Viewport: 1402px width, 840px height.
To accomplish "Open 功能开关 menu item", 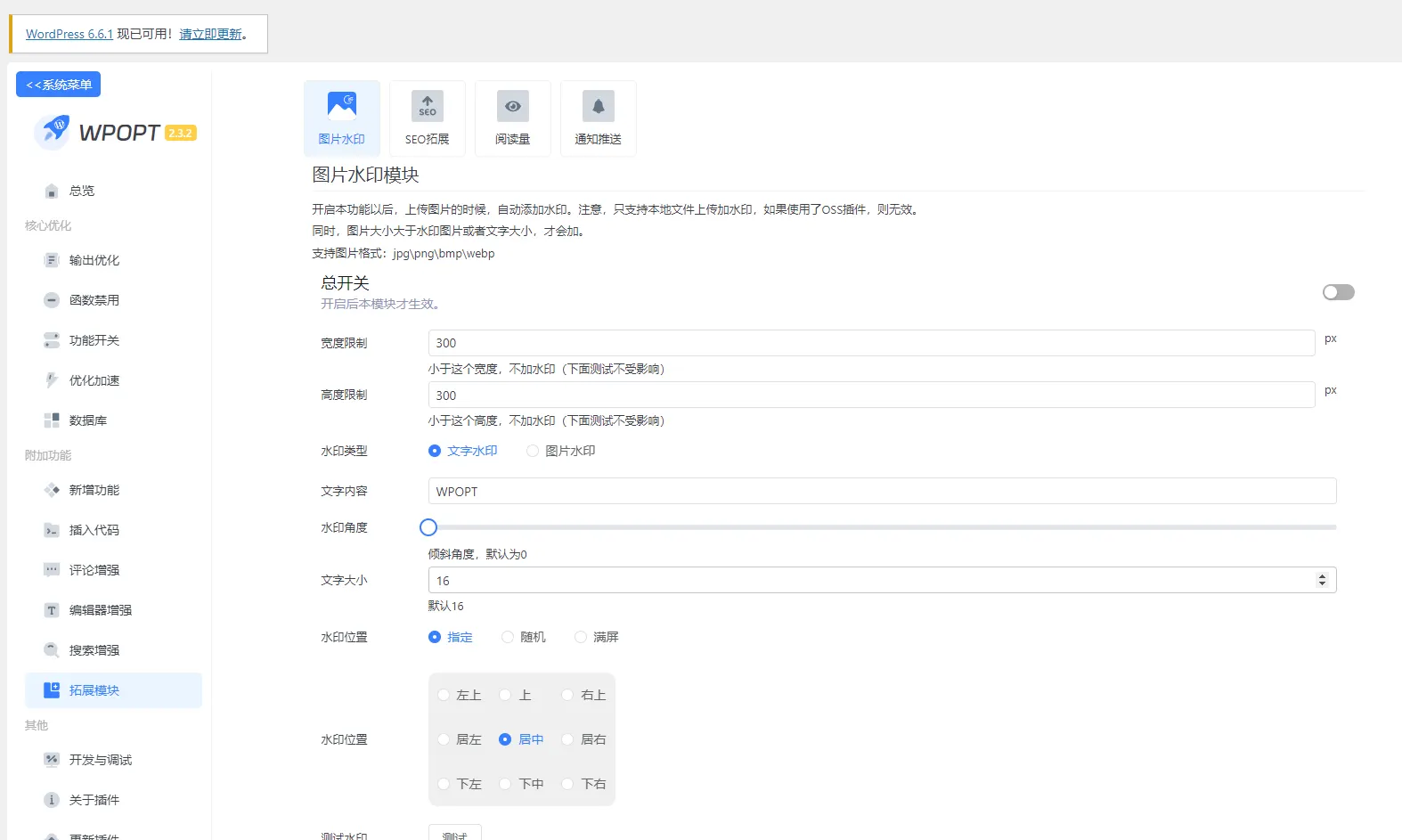I will 113,340.
